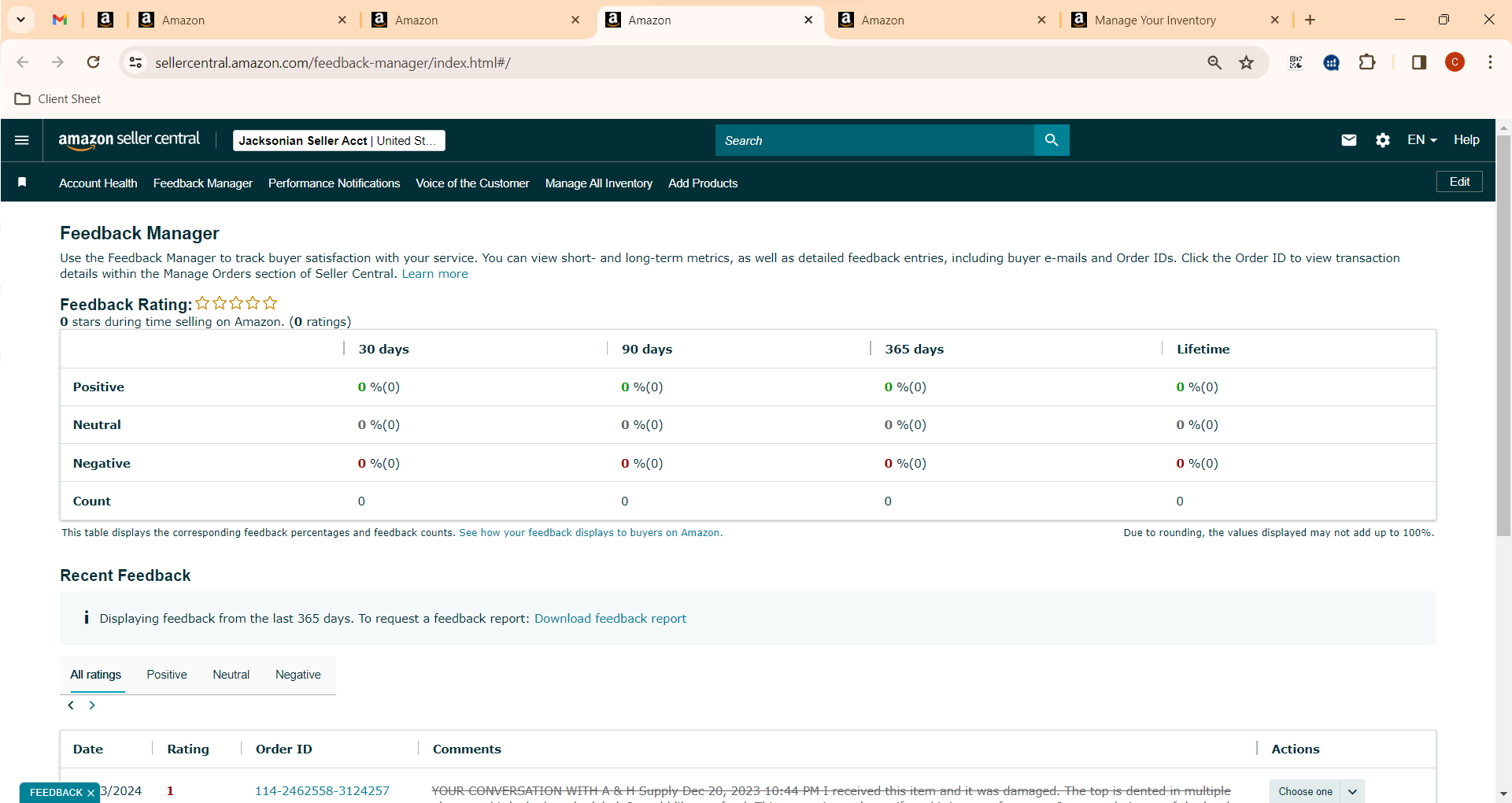Viewport: 1512px width, 803px height.
Task: Open order ID 114-2462558-3124257
Action: (x=322, y=791)
